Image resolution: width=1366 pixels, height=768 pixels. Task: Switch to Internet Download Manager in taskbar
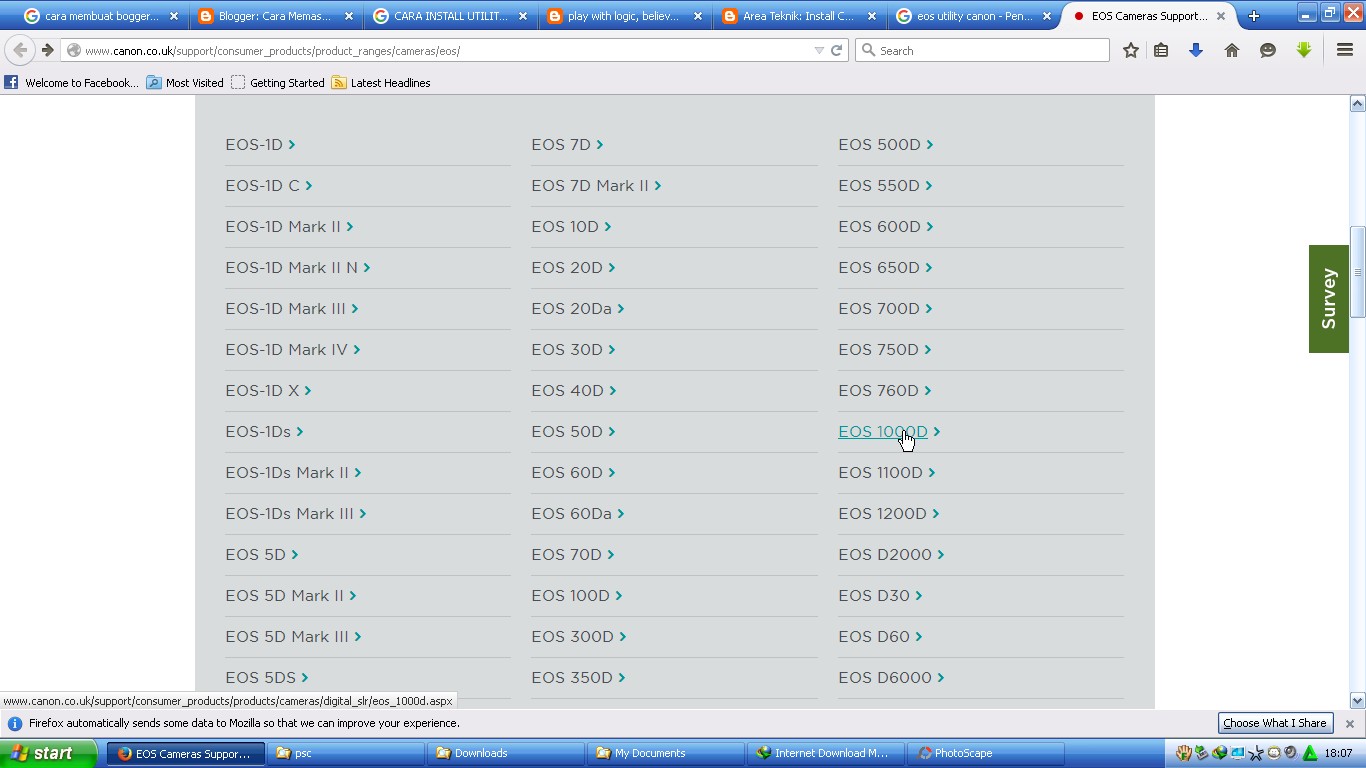[826, 753]
